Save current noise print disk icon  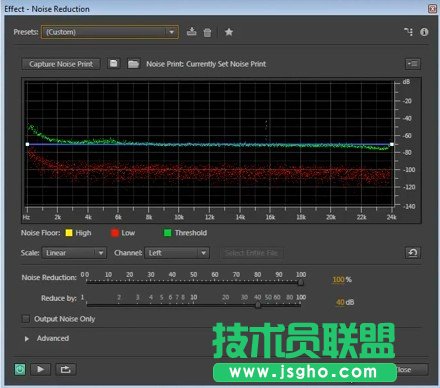click(x=114, y=64)
